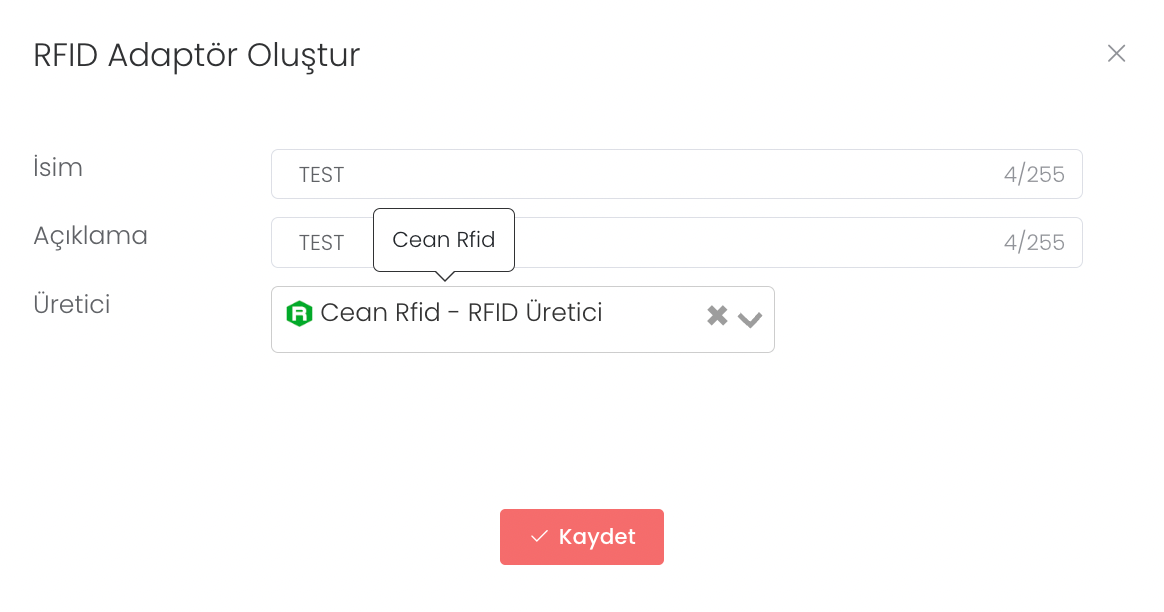Select the 'Cean Rfid - RFID Üretici' value text
Screen dimensions: 1164x612
tap(461, 313)
